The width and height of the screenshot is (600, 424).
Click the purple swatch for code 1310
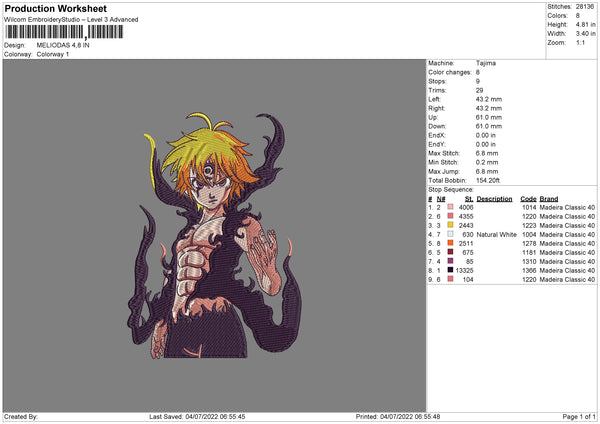click(450, 261)
